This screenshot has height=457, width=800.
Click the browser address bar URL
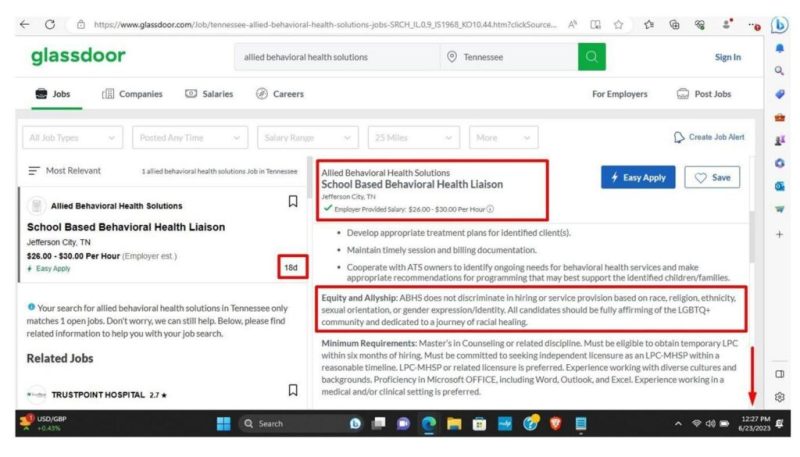[x=325, y=24]
